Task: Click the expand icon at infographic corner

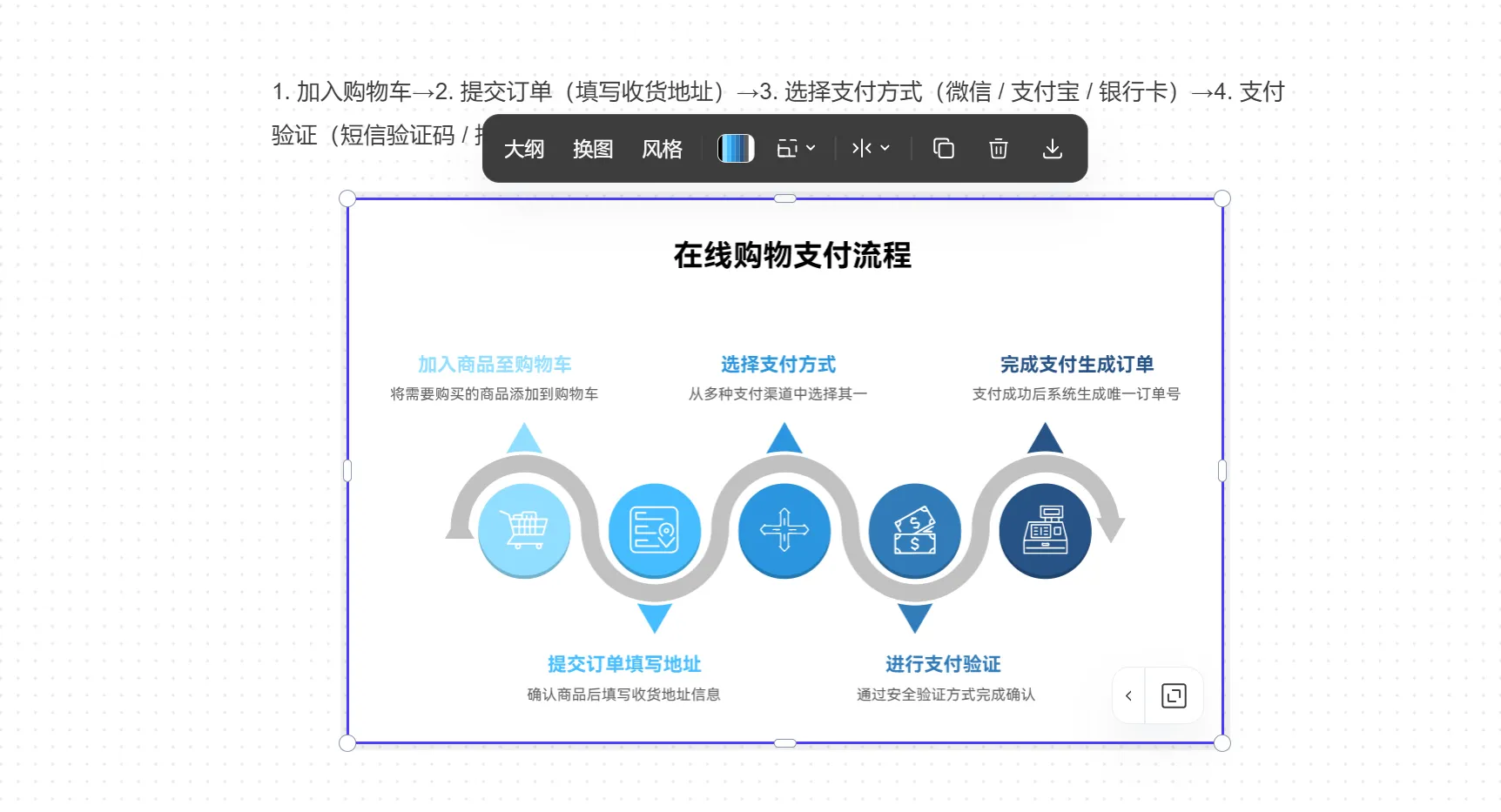Action: [1174, 695]
